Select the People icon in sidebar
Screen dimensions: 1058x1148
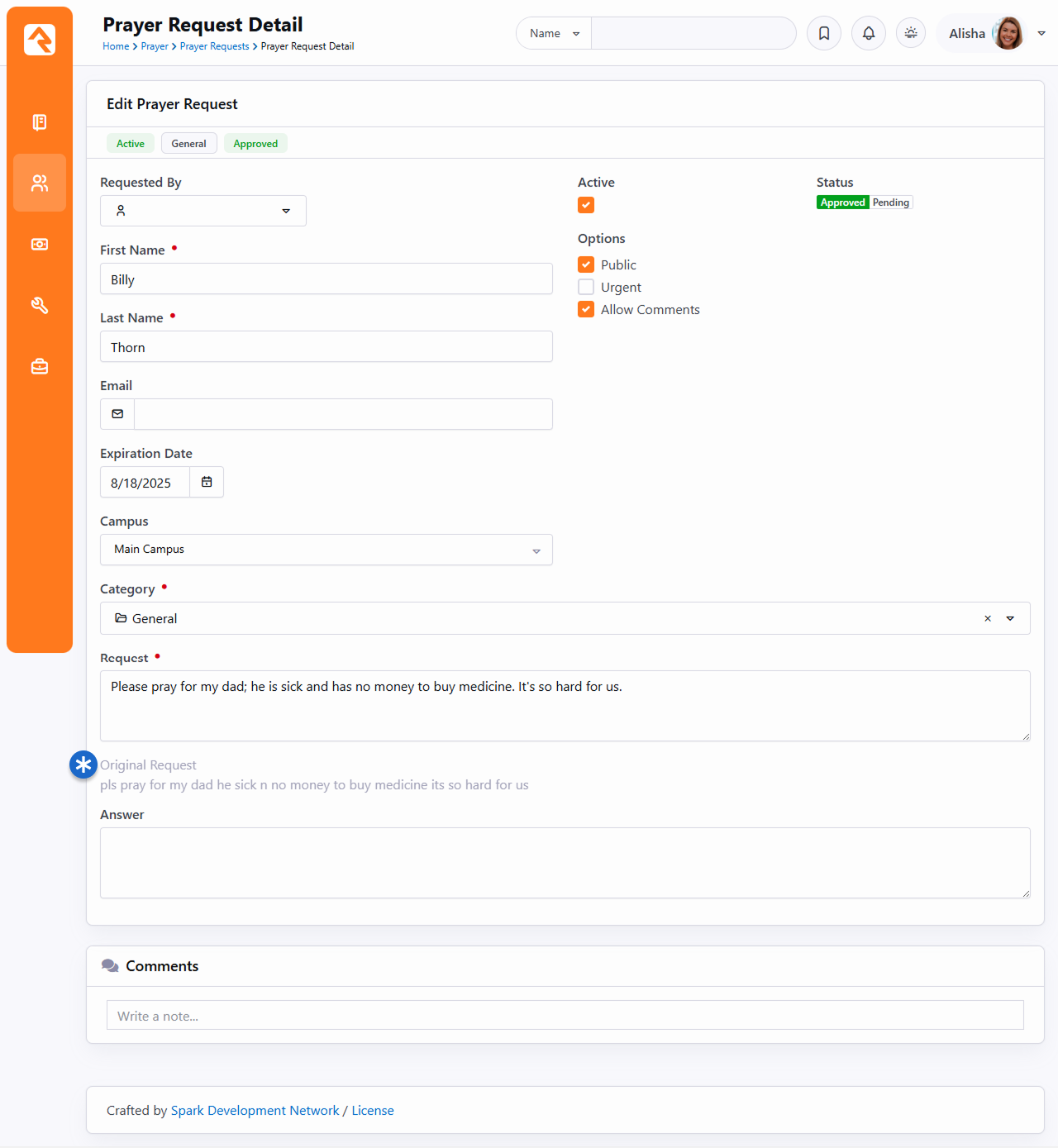[x=39, y=183]
